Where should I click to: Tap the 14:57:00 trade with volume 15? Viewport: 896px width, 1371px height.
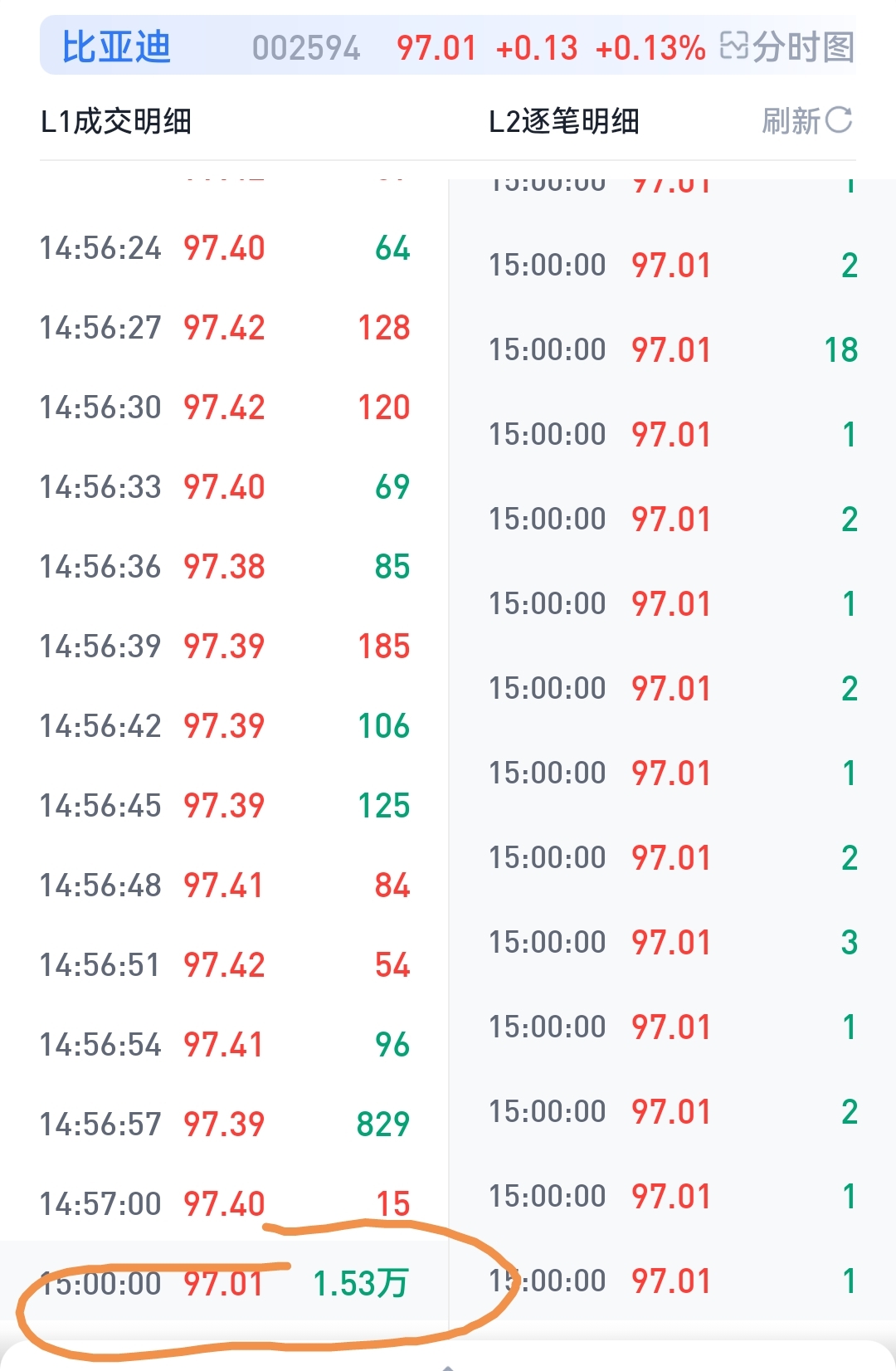click(x=224, y=1203)
